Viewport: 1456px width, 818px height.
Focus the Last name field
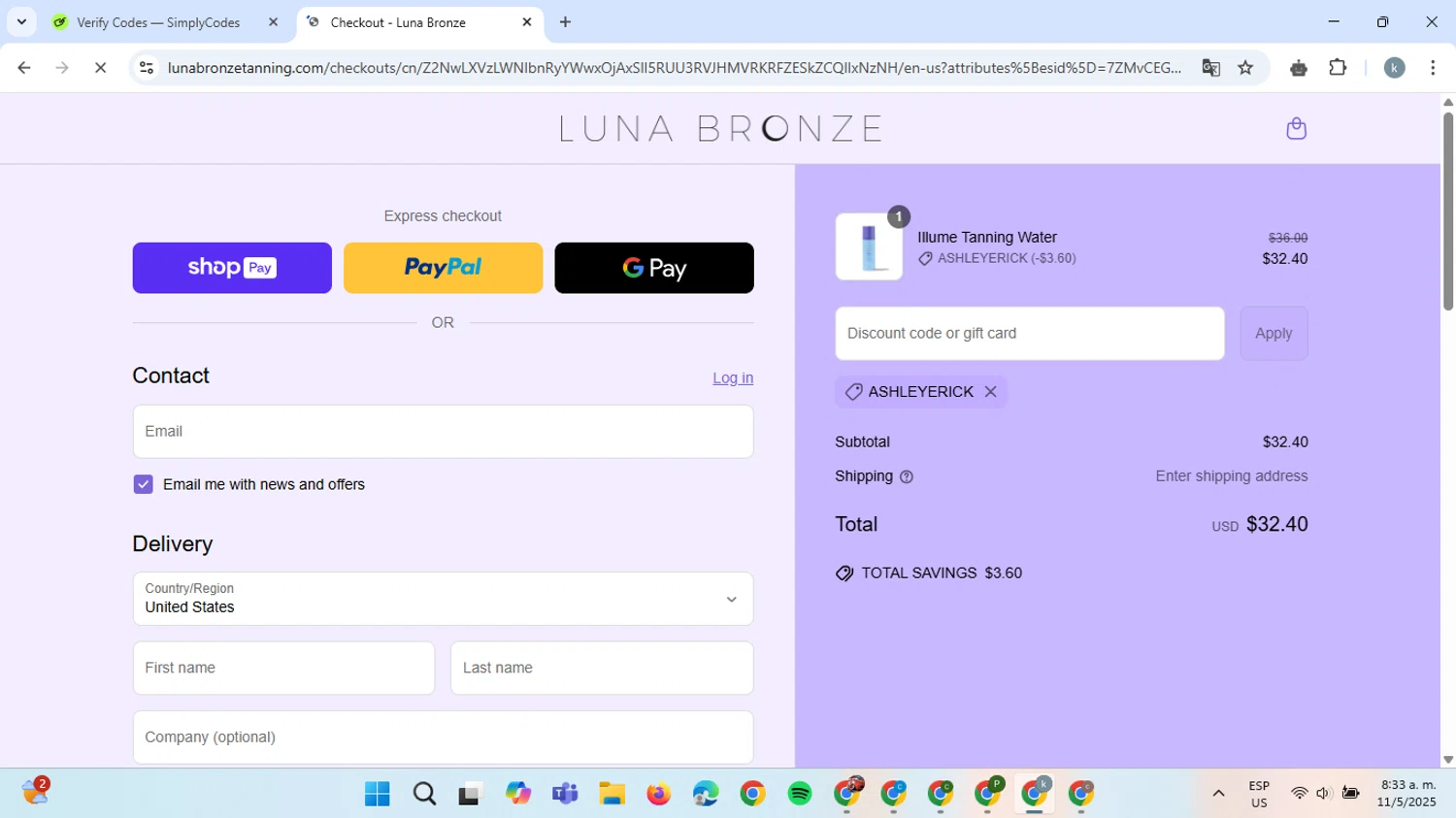(602, 669)
